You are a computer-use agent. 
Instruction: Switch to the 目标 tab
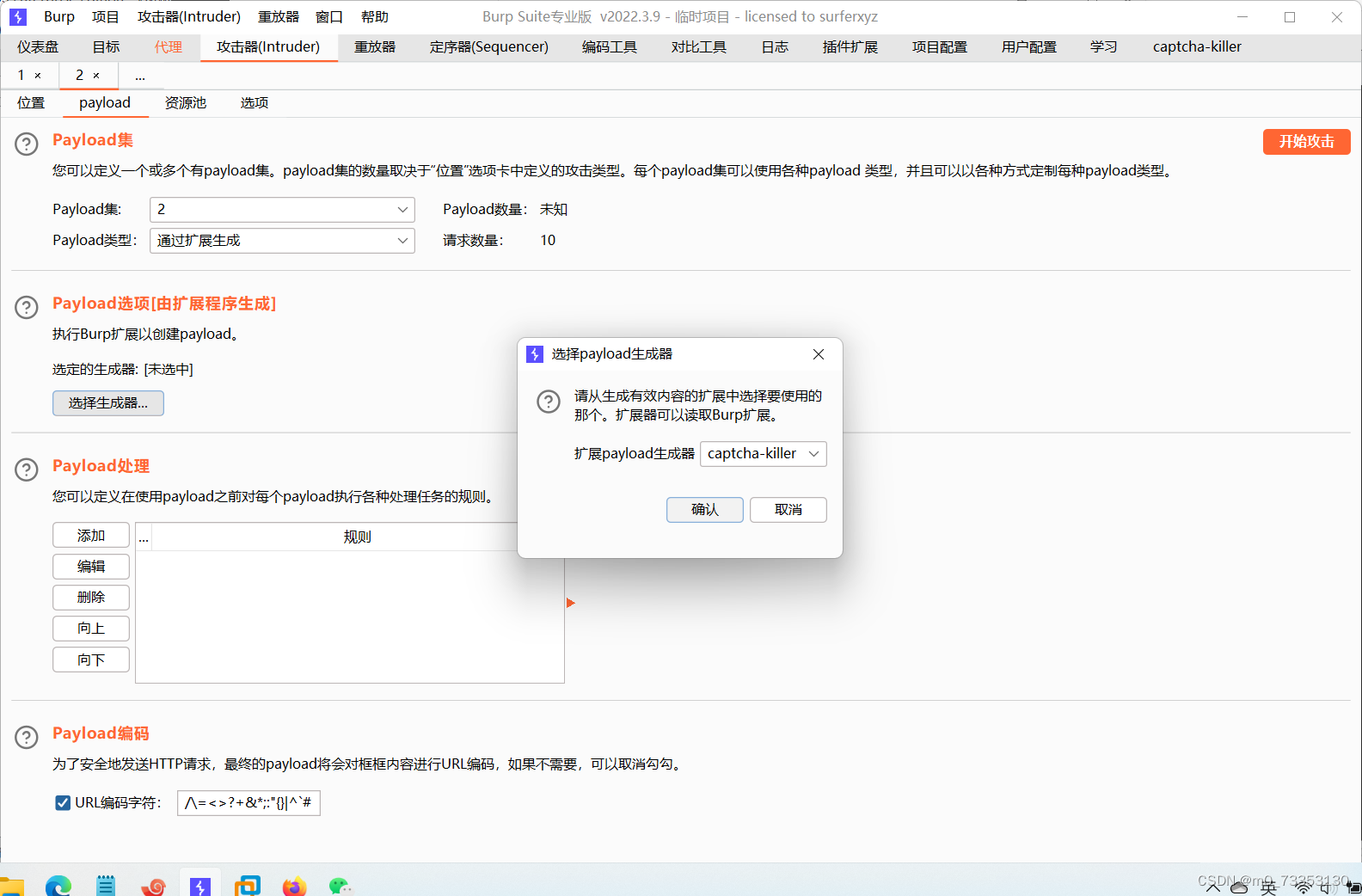(x=107, y=47)
